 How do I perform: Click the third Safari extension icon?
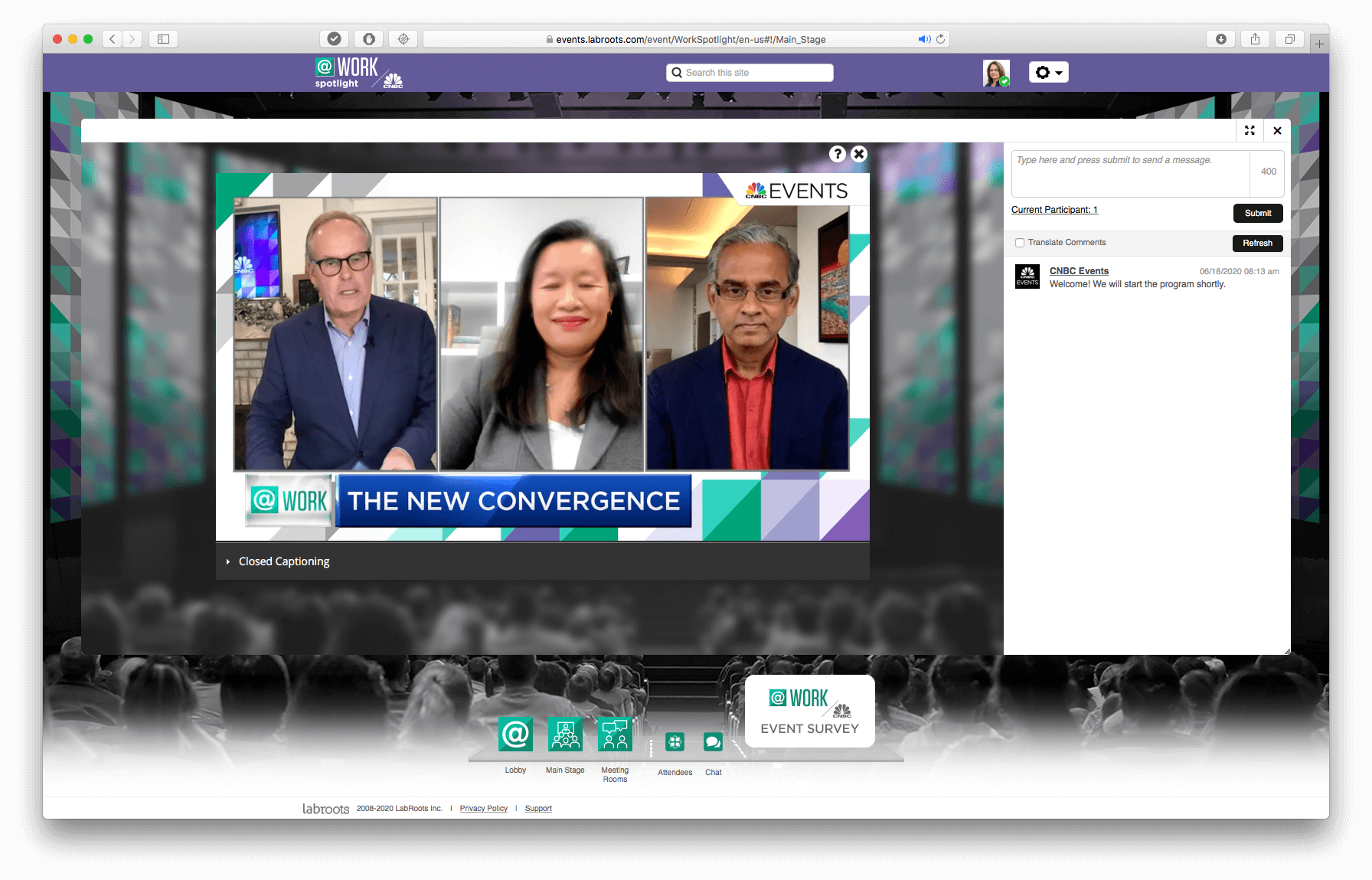click(x=403, y=39)
